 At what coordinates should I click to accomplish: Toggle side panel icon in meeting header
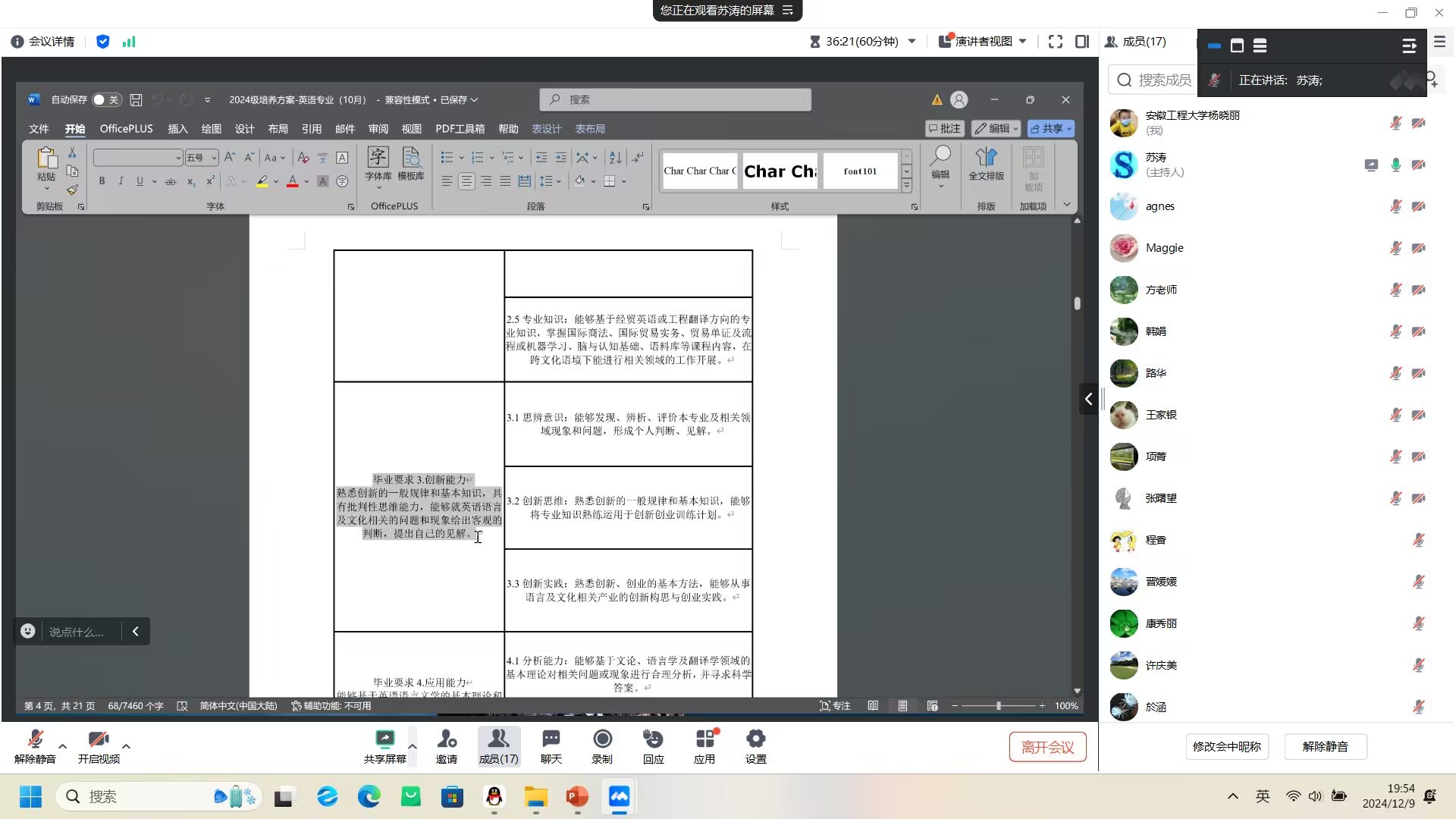(x=1082, y=42)
